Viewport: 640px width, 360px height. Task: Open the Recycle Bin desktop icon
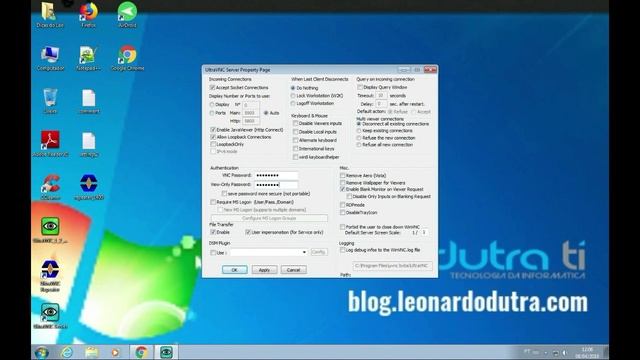click(x=50, y=101)
